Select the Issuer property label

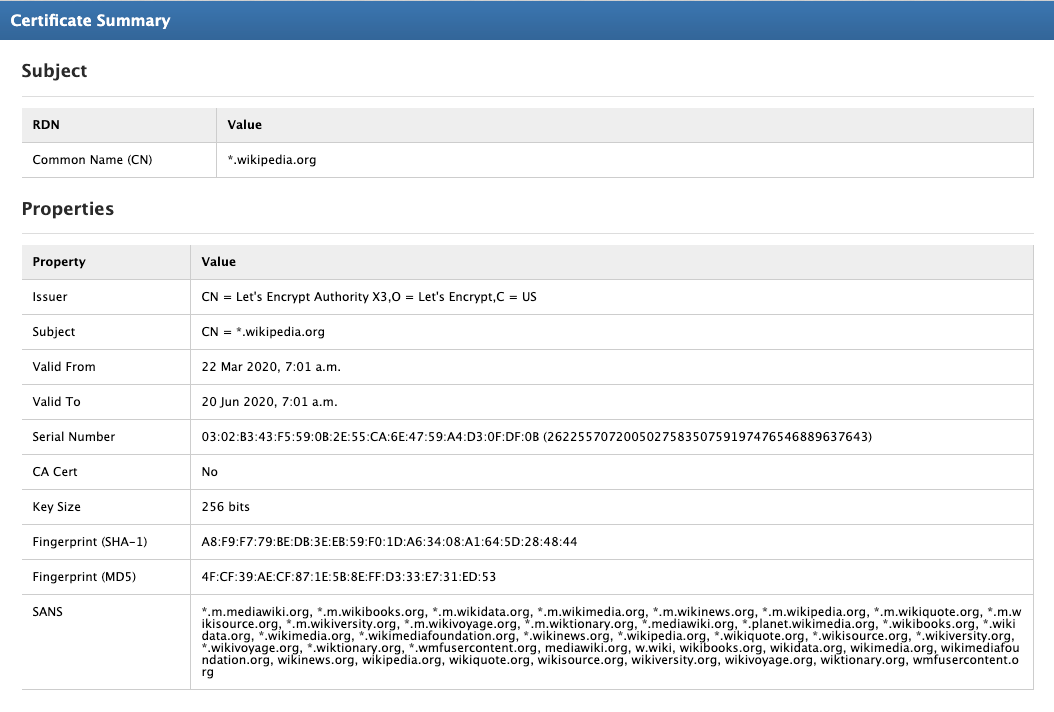[x=50, y=296]
